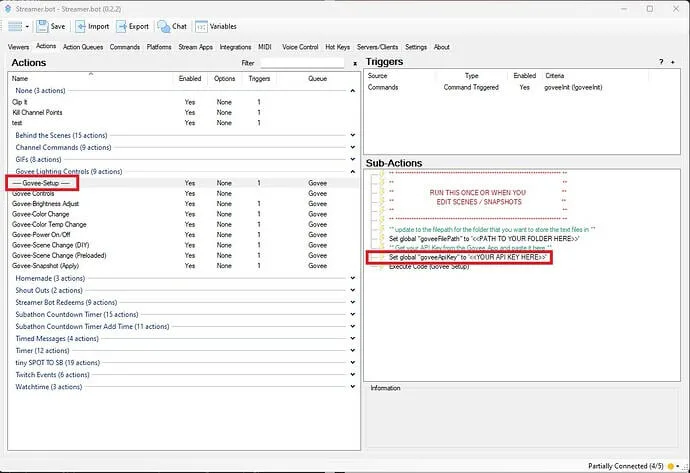Open the Settings tab
The width and height of the screenshot is (690, 473).
point(416,47)
